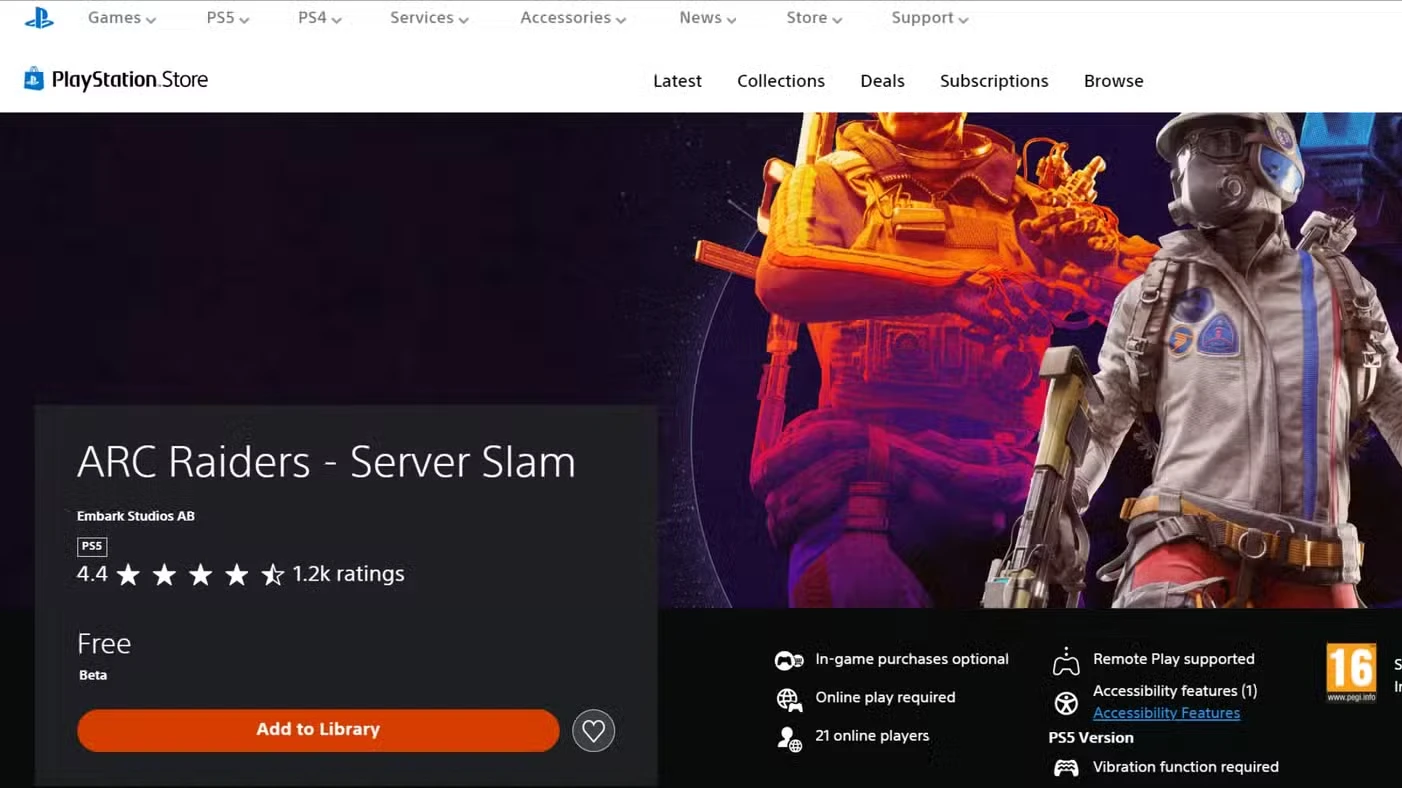Click the PS5 Version heading

[1091, 738]
